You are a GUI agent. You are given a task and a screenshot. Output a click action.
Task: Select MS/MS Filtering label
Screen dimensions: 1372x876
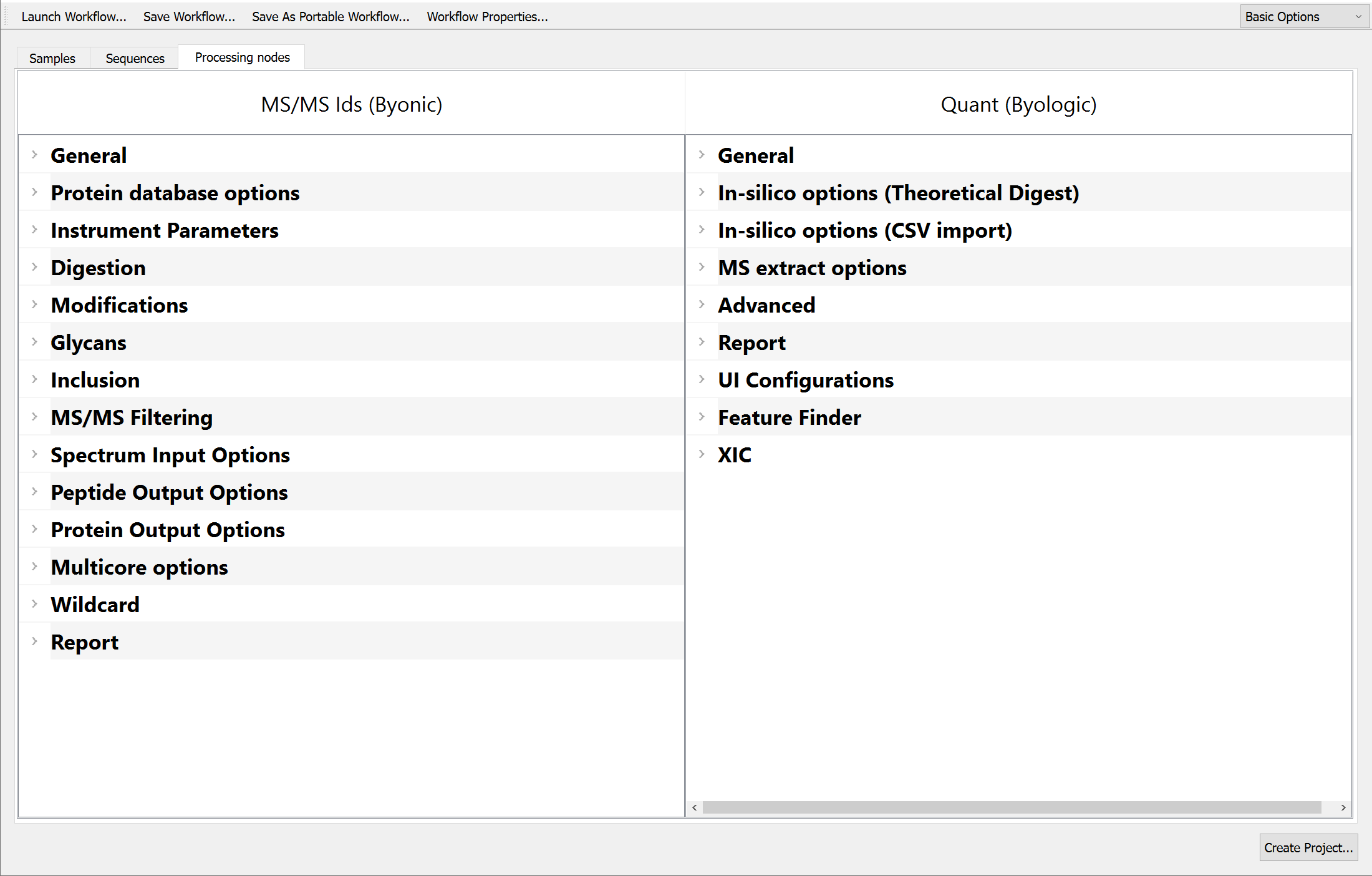(132, 418)
